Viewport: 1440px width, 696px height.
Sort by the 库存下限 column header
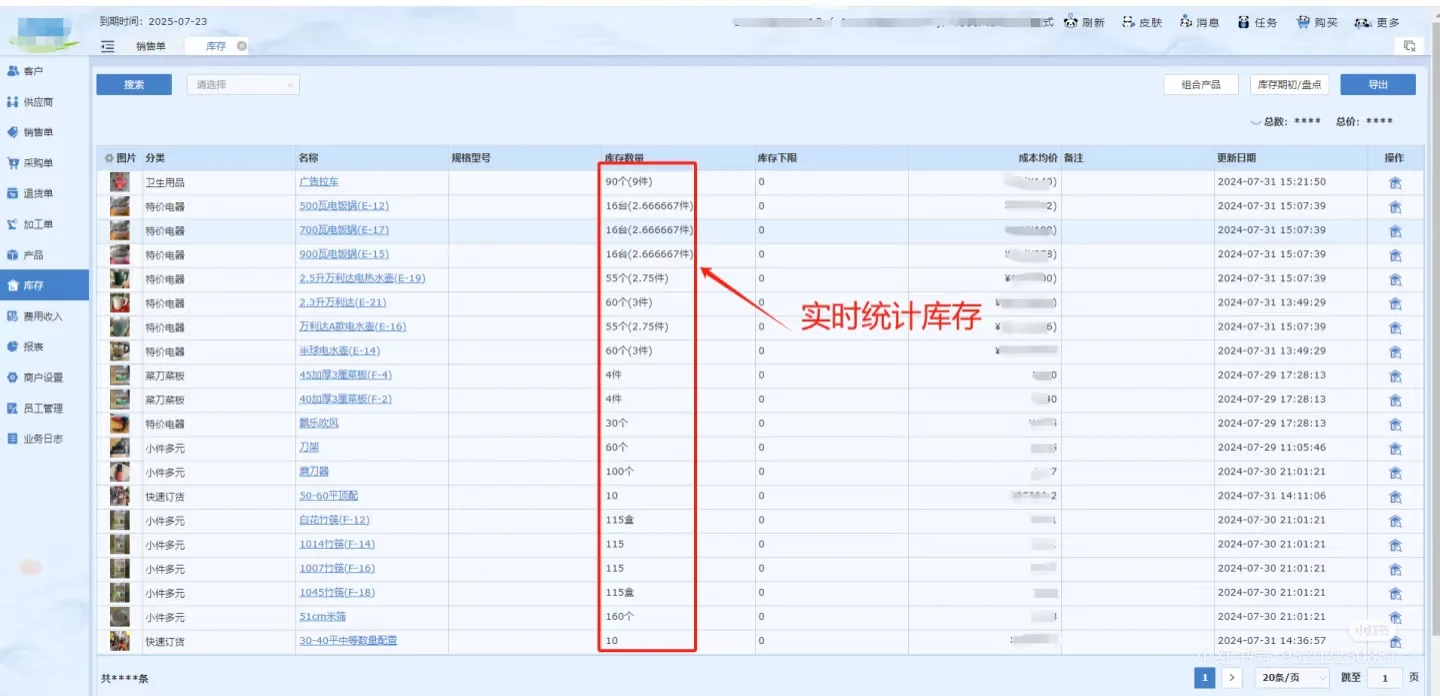777,158
